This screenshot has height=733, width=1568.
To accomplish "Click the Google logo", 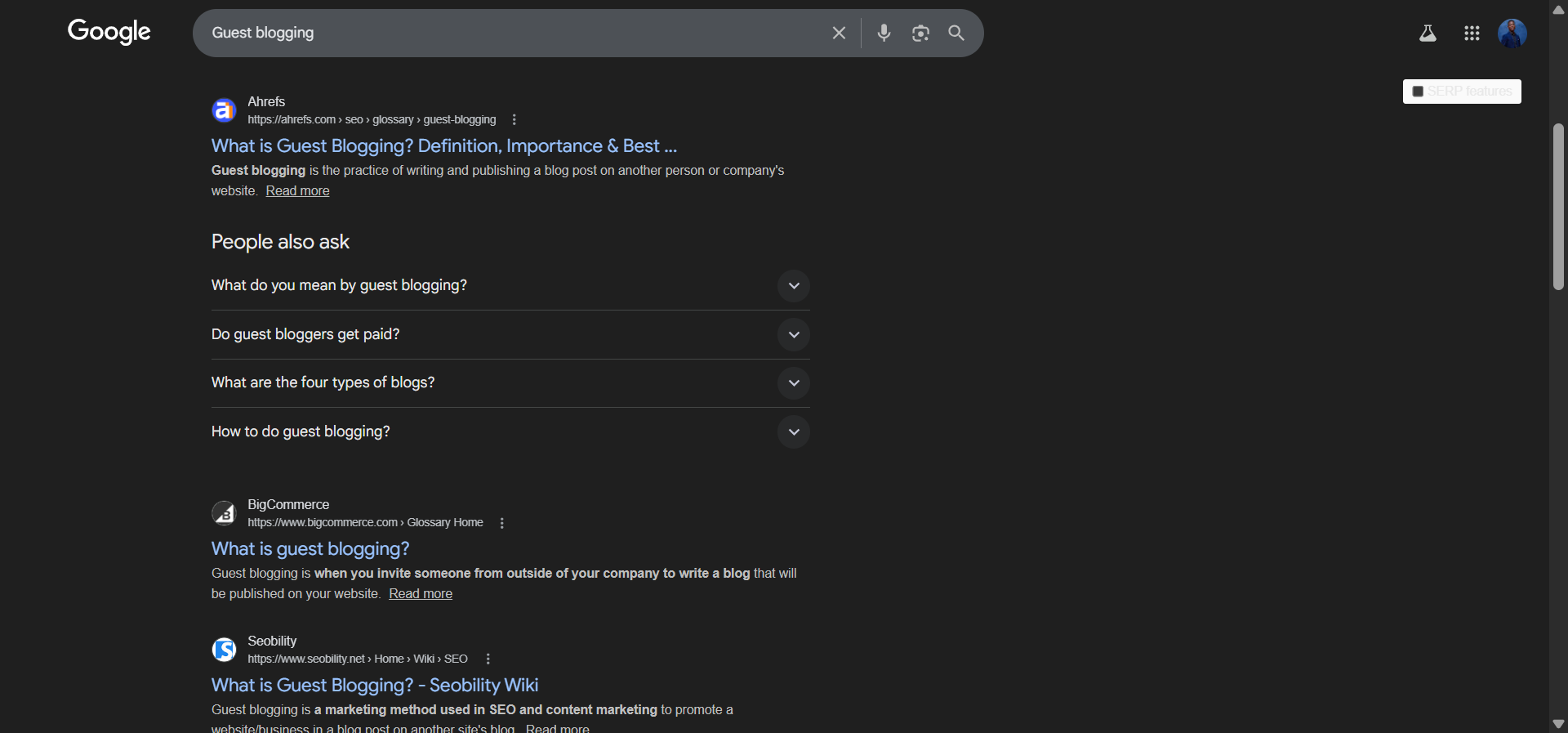I will 109,32.
